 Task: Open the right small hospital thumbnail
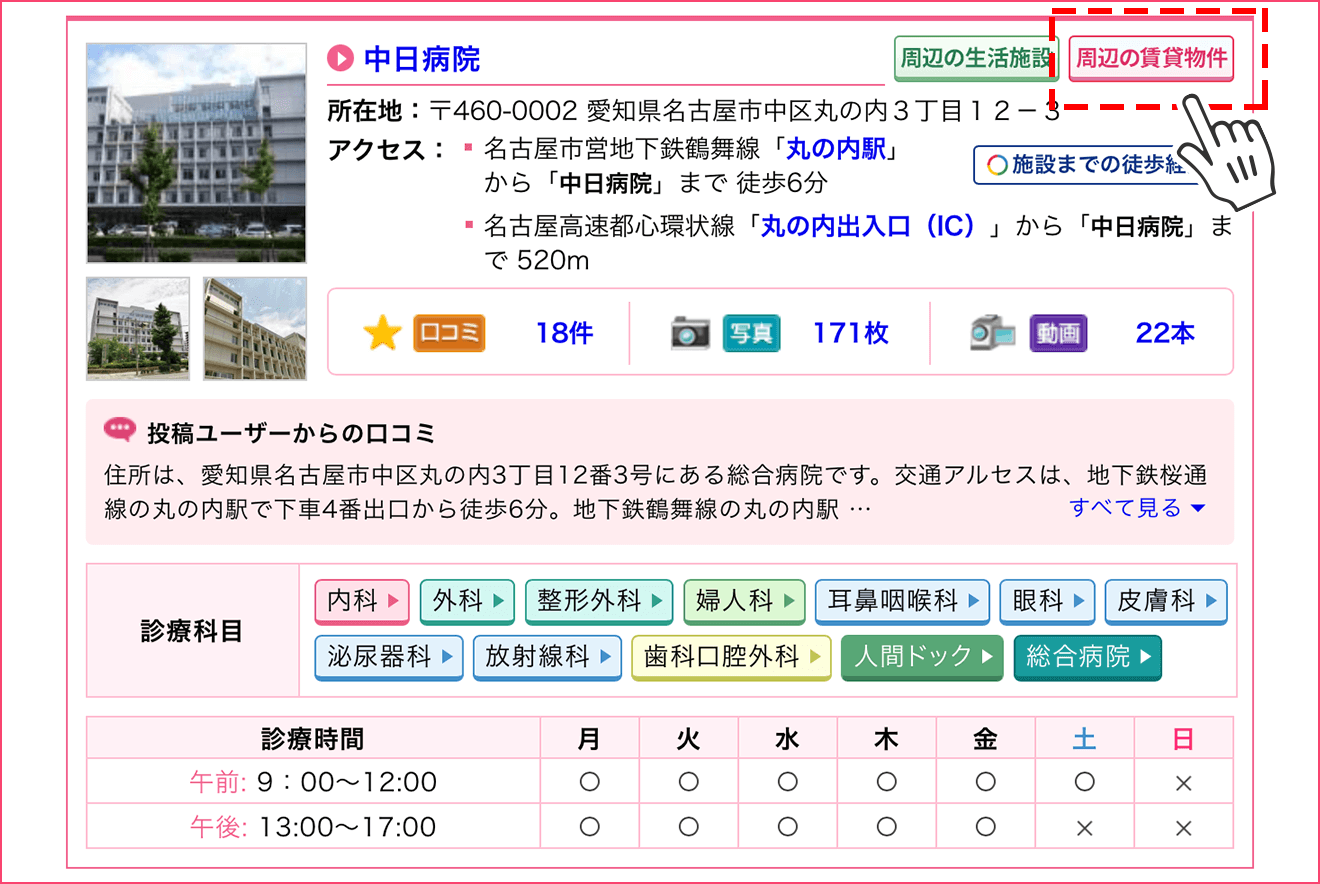pyautogui.click(x=255, y=329)
